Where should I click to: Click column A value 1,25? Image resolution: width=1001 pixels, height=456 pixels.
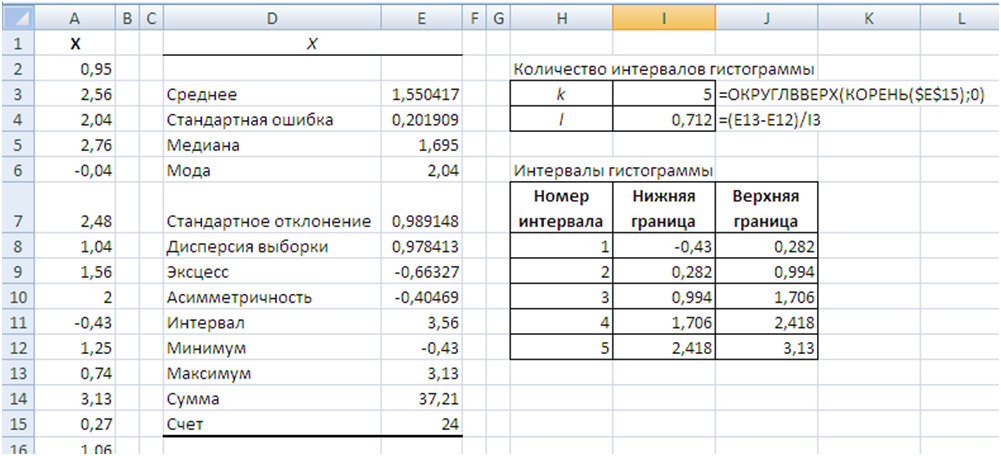(x=75, y=349)
